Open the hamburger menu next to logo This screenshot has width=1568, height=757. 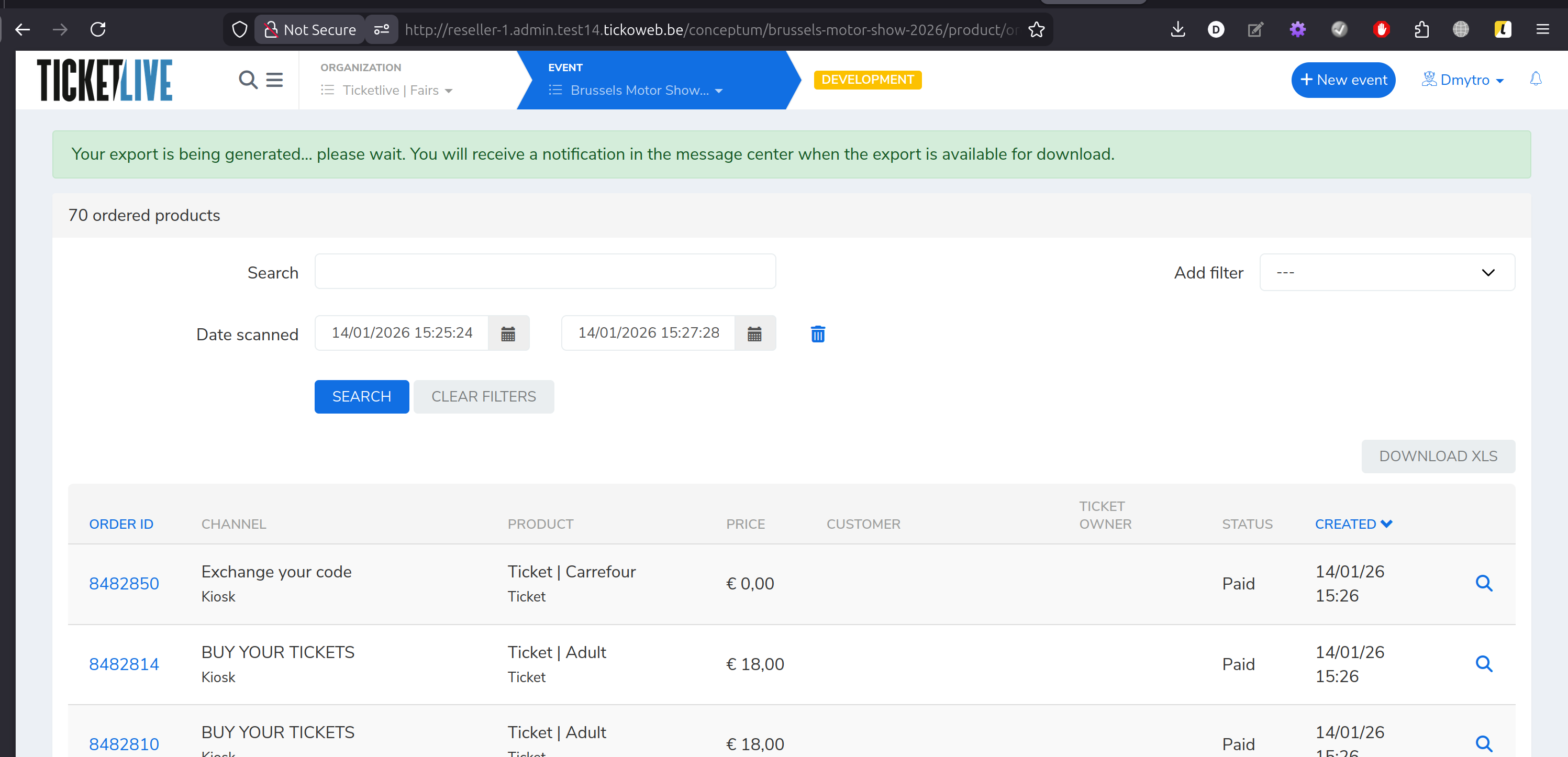pyautogui.click(x=274, y=80)
